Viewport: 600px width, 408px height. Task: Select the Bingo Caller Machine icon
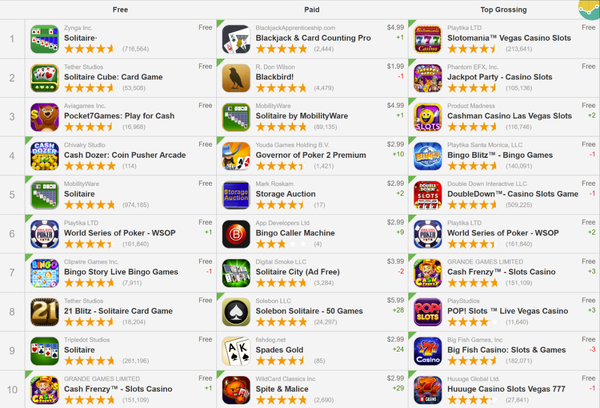236,234
